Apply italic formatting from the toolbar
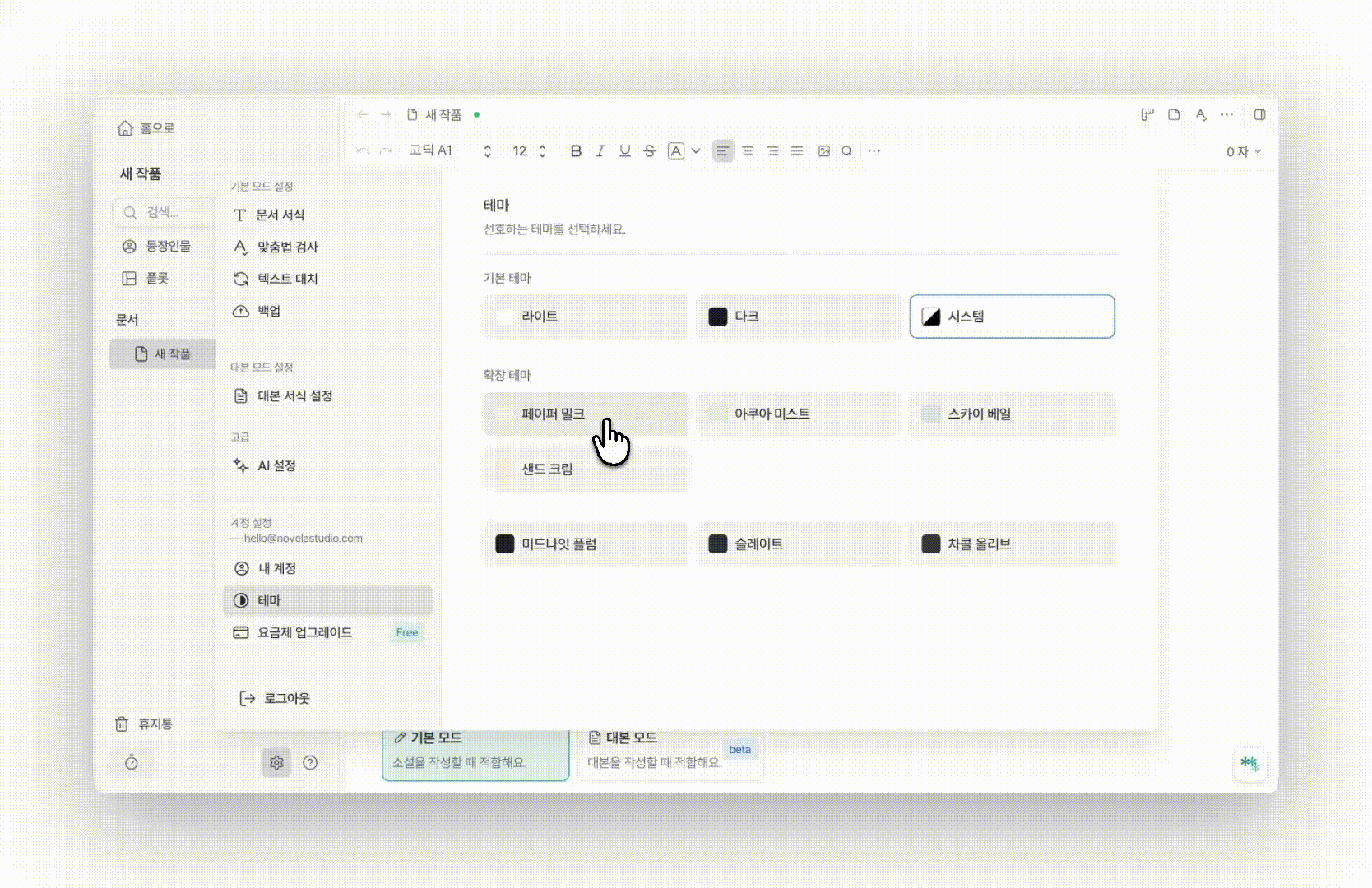Image resolution: width=1372 pixels, height=888 pixels. point(600,151)
